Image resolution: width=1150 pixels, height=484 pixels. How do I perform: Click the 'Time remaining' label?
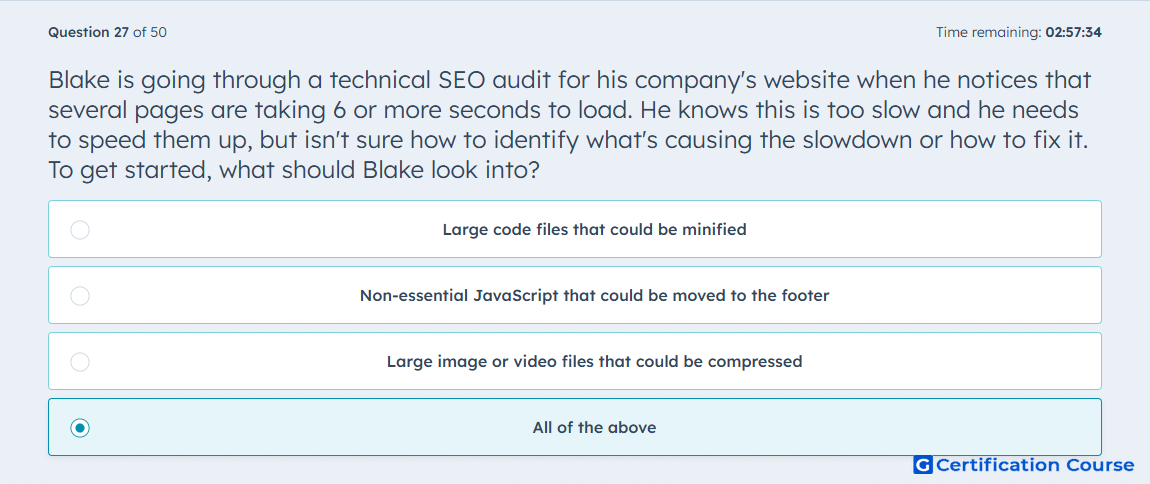(987, 33)
